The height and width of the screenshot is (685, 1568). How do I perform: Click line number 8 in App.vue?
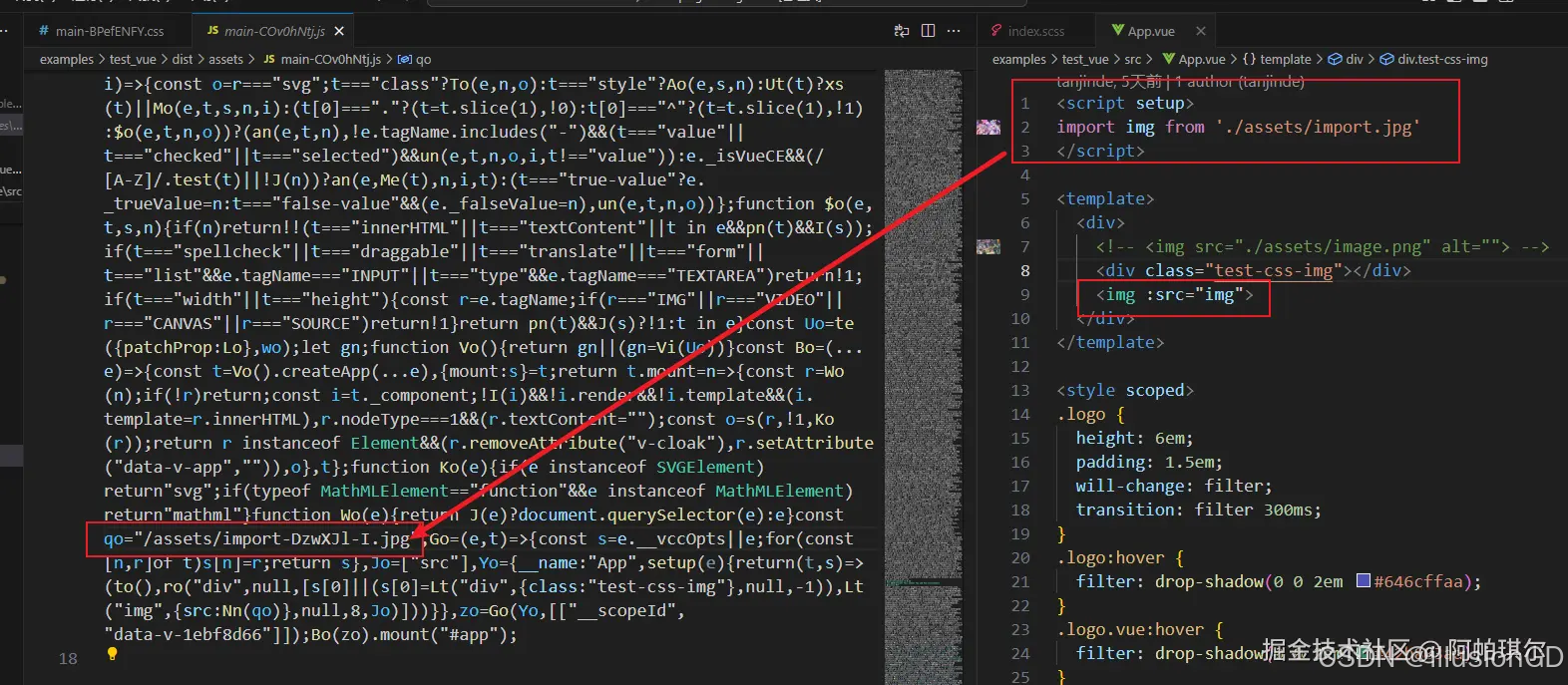tap(1024, 270)
